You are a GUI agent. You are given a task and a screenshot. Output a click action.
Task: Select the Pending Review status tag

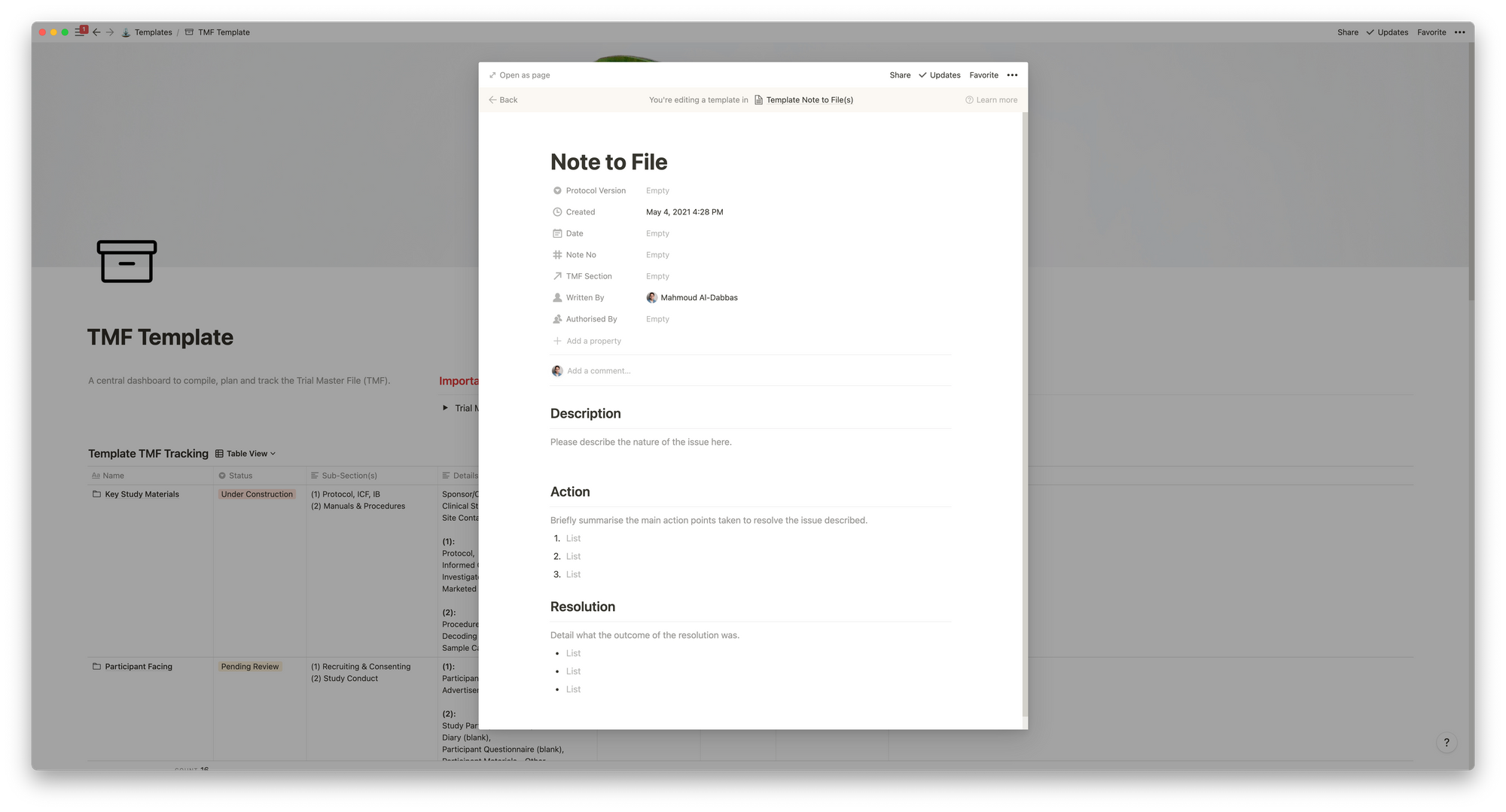pyautogui.click(x=250, y=667)
